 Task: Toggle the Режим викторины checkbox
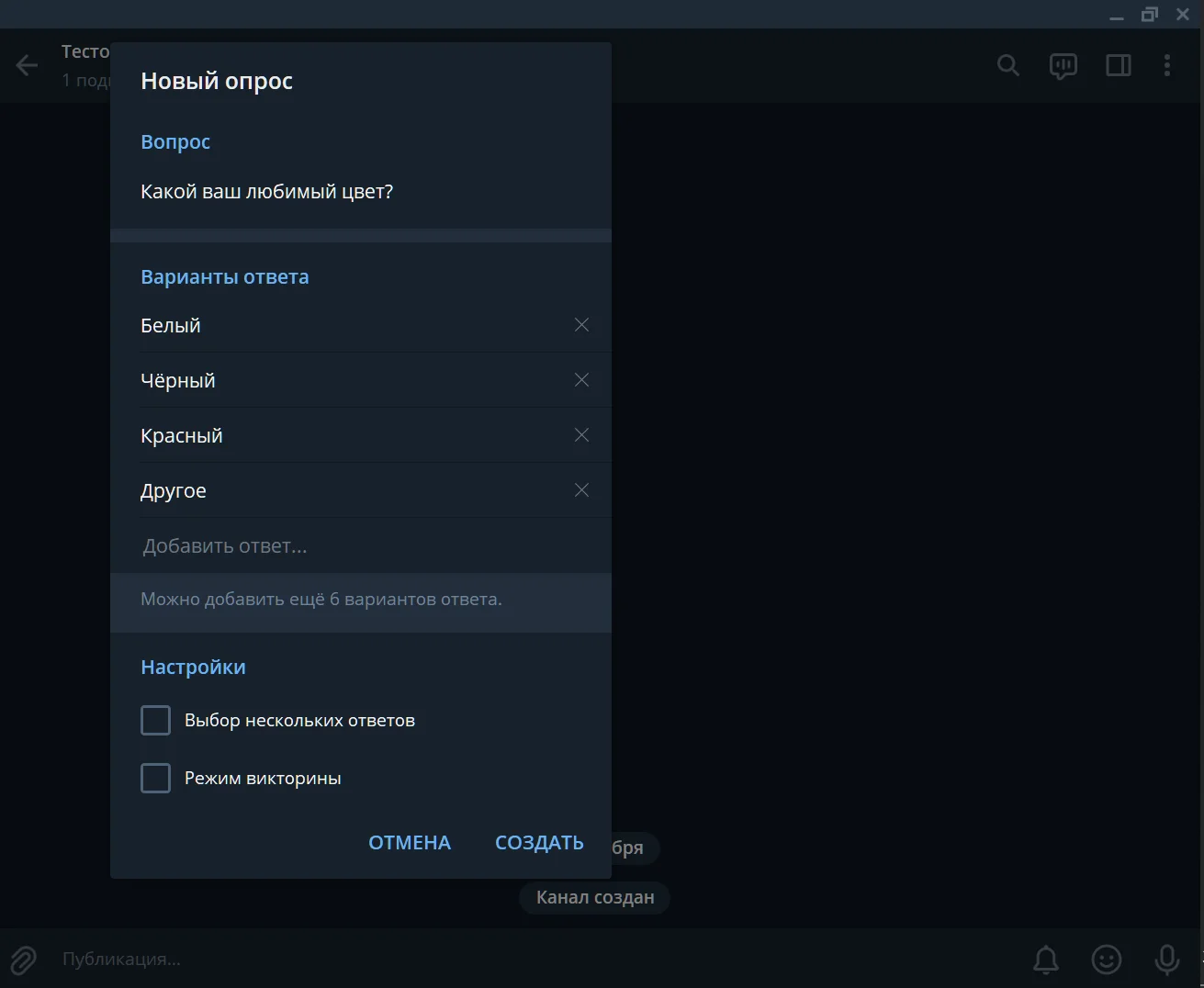(x=156, y=779)
